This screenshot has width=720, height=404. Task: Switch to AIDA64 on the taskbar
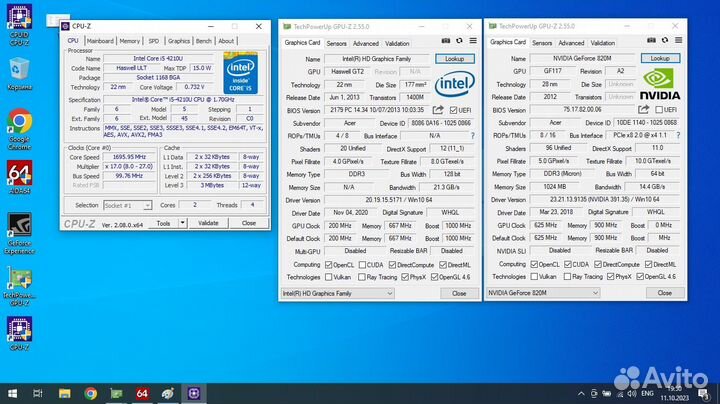[x=142, y=393]
